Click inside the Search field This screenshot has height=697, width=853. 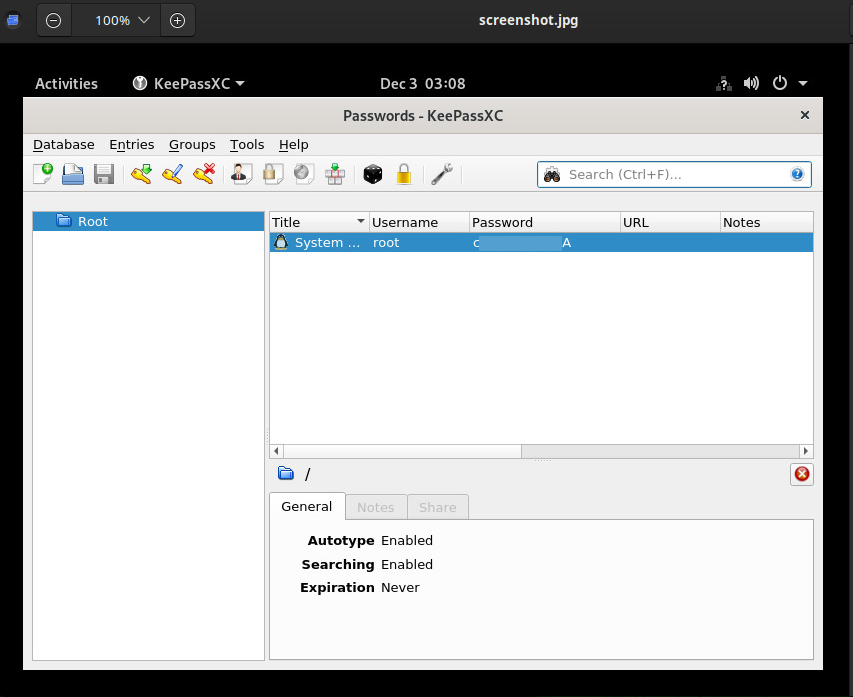(675, 175)
